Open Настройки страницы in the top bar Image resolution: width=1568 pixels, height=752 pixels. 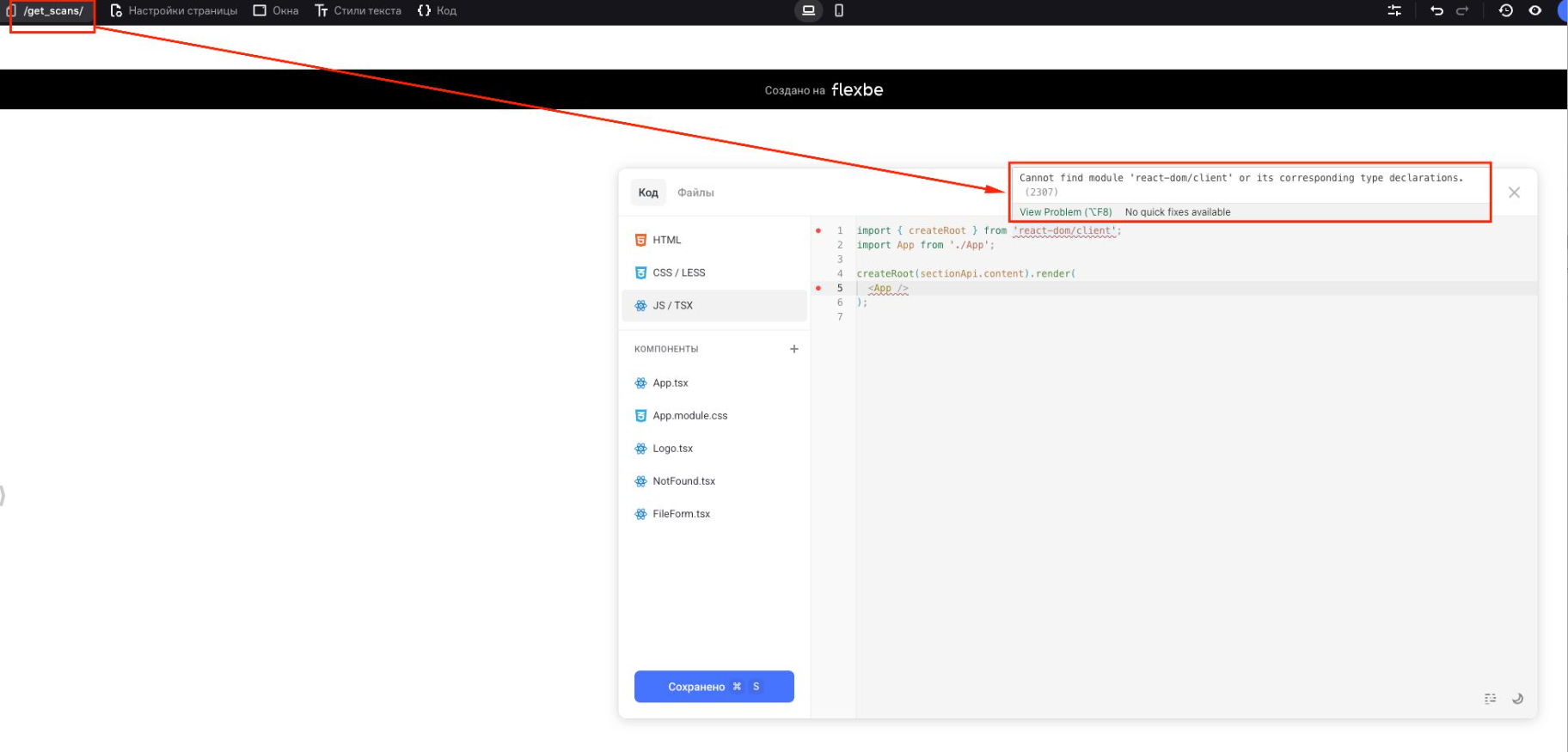174,11
